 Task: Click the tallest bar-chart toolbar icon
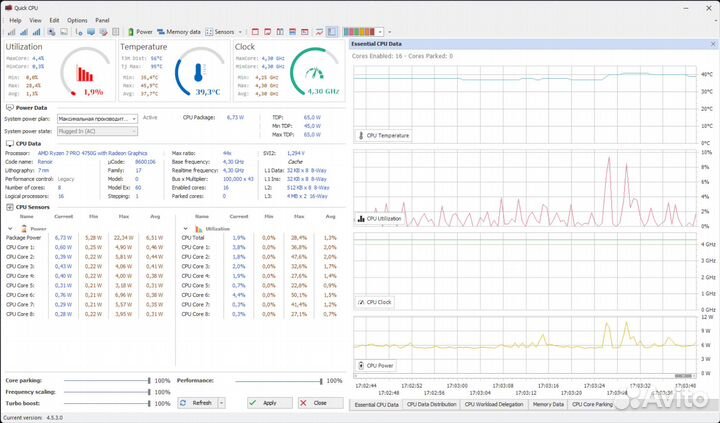pos(36,32)
